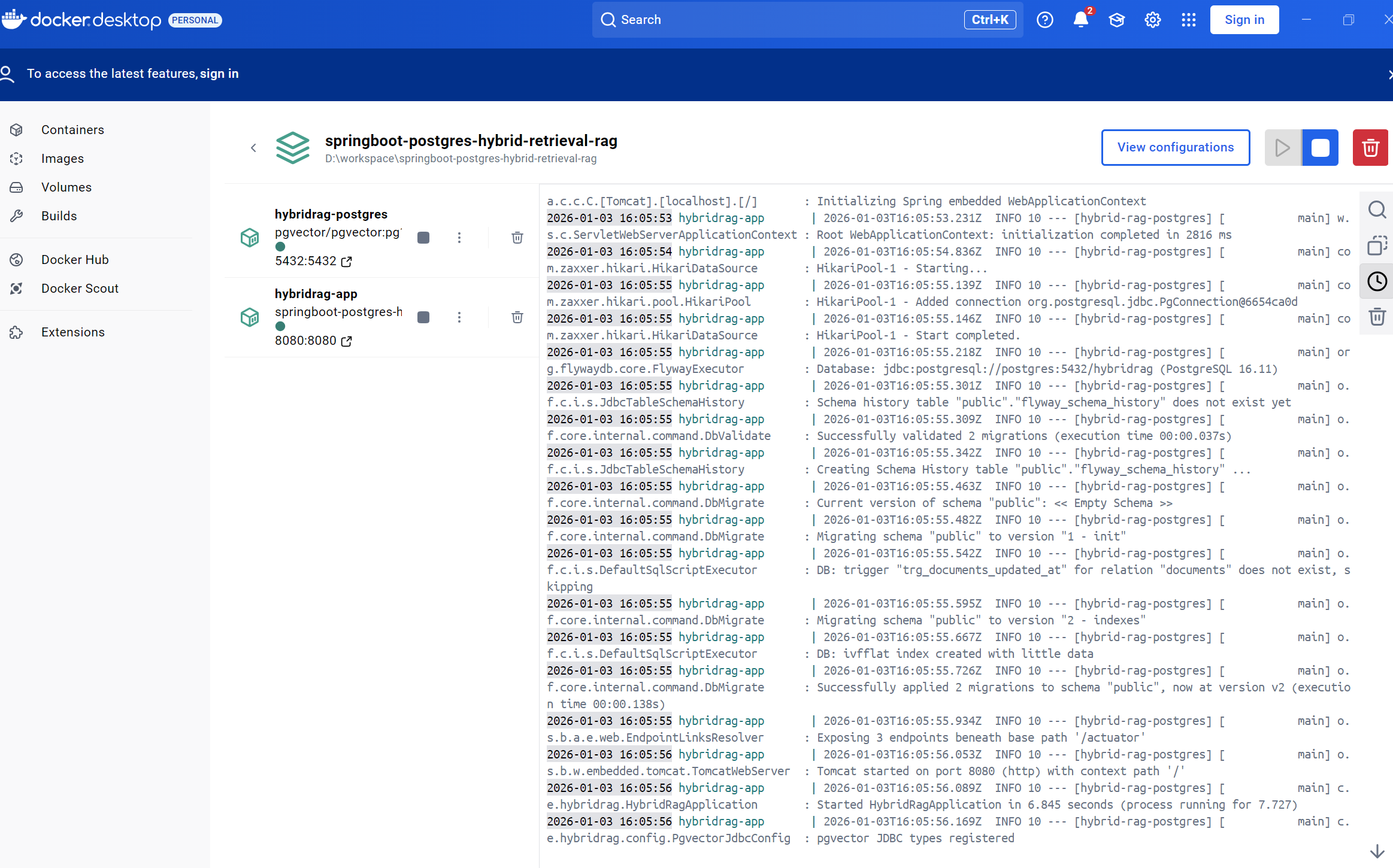
Task: Copy the container logs
Action: pyautogui.click(x=1377, y=245)
